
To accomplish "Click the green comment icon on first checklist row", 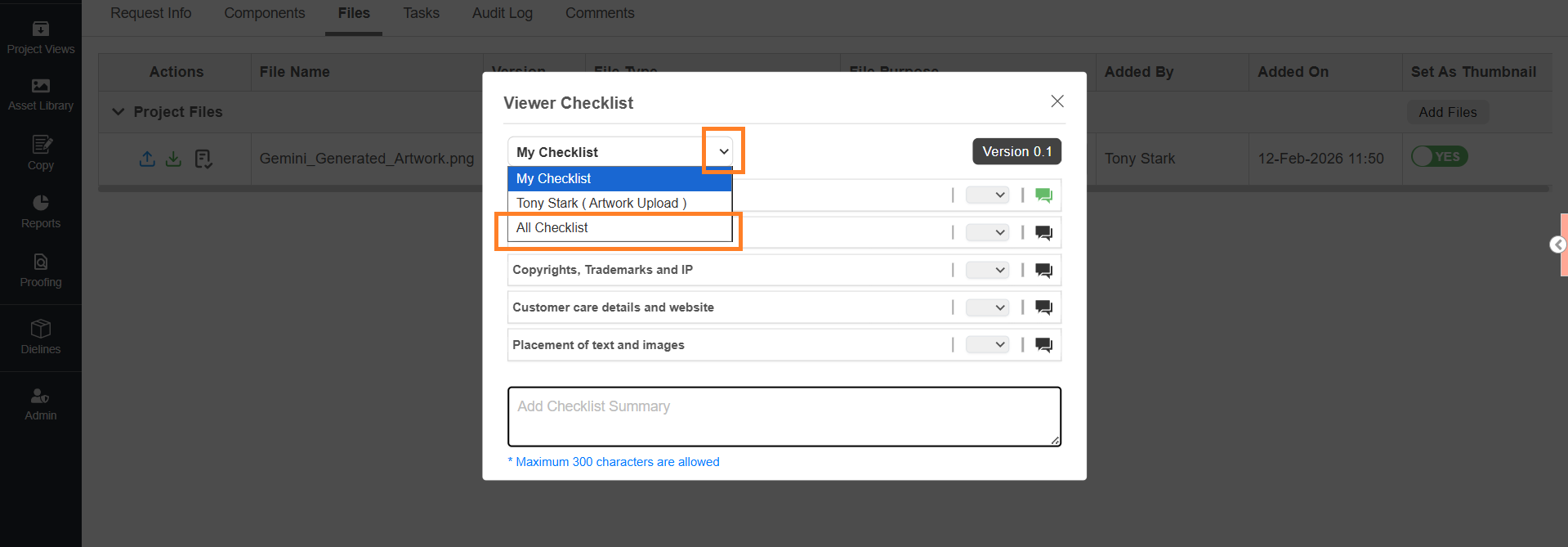I will pyautogui.click(x=1043, y=195).
